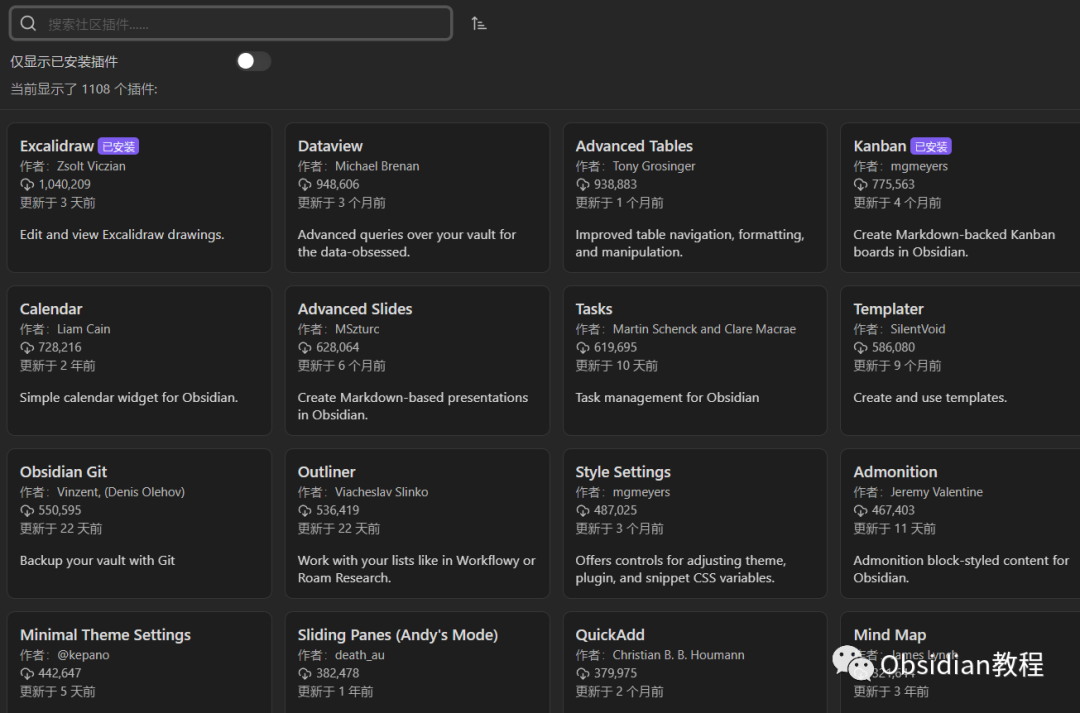
Task: Click author name Liam Cain
Action: tap(83, 329)
